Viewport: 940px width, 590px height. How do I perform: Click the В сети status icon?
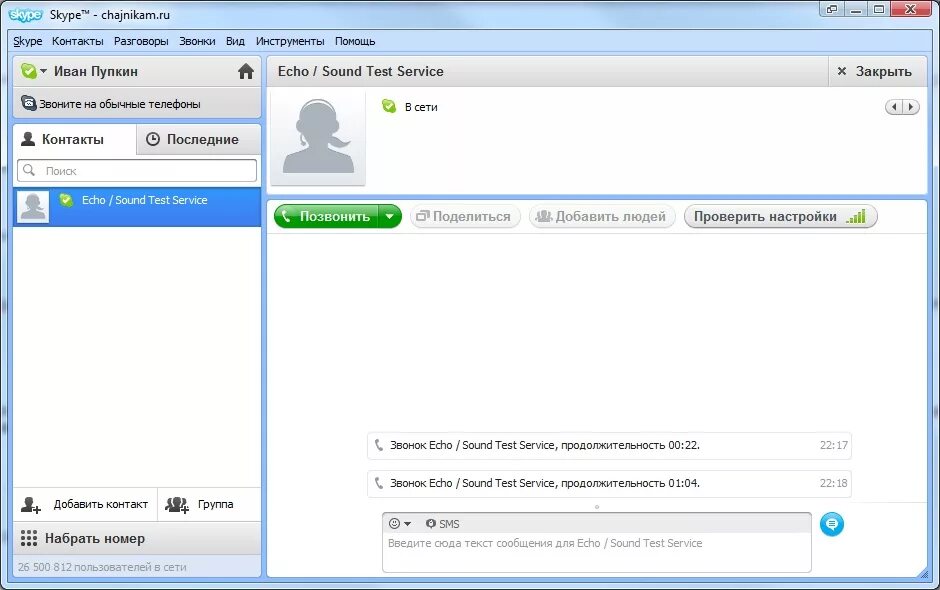[x=388, y=107]
